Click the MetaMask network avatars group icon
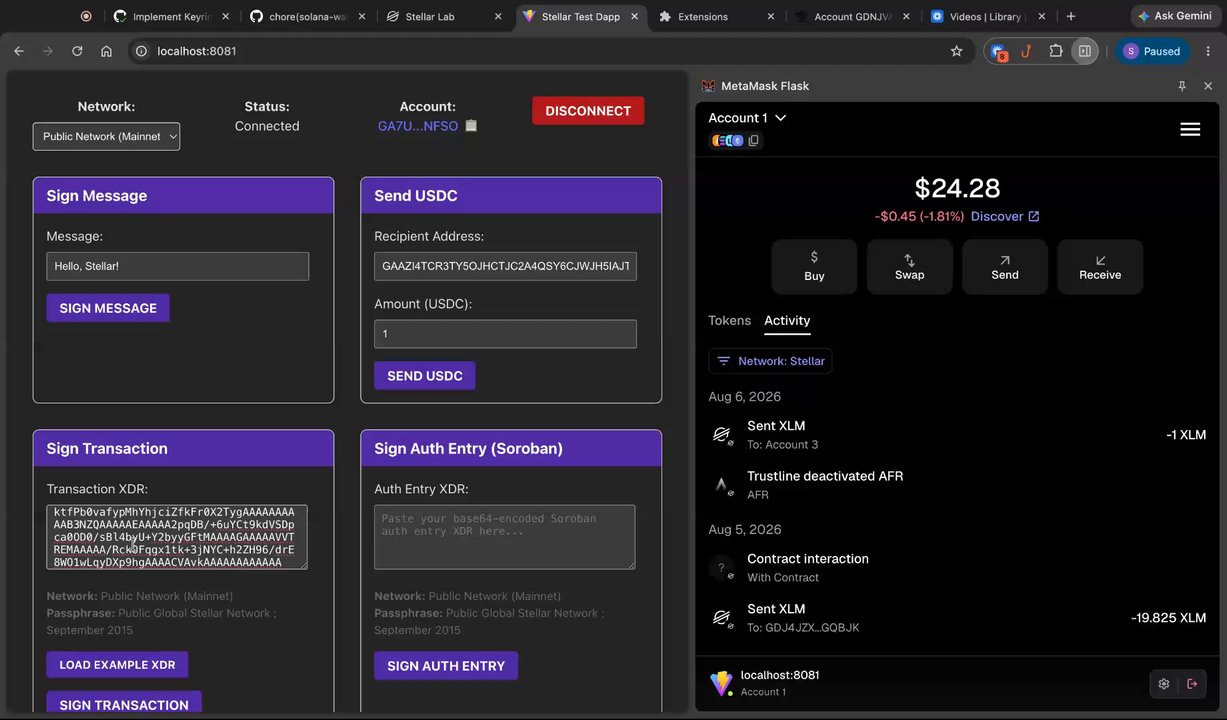The image size is (1227, 720). (x=727, y=141)
